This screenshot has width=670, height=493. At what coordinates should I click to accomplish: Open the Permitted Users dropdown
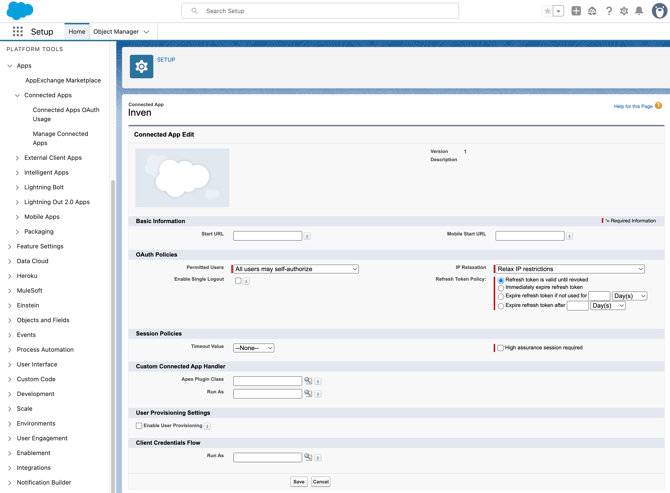tap(296, 269)
